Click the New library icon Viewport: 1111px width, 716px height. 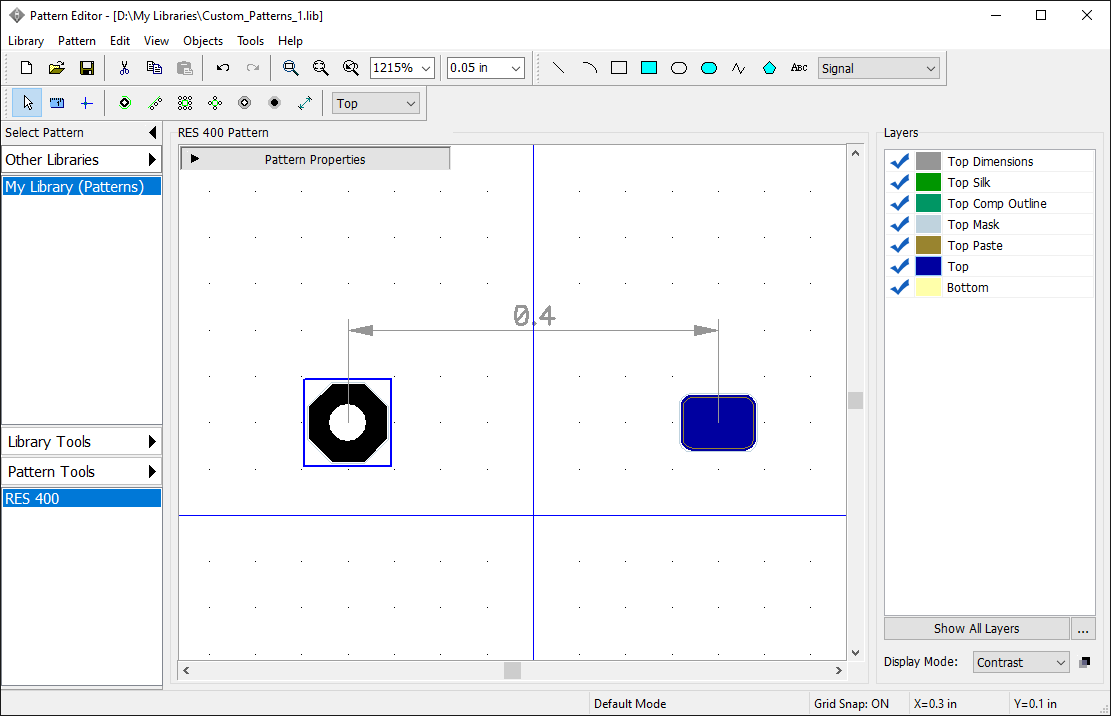pyautogui.click(x=26, y=68)
